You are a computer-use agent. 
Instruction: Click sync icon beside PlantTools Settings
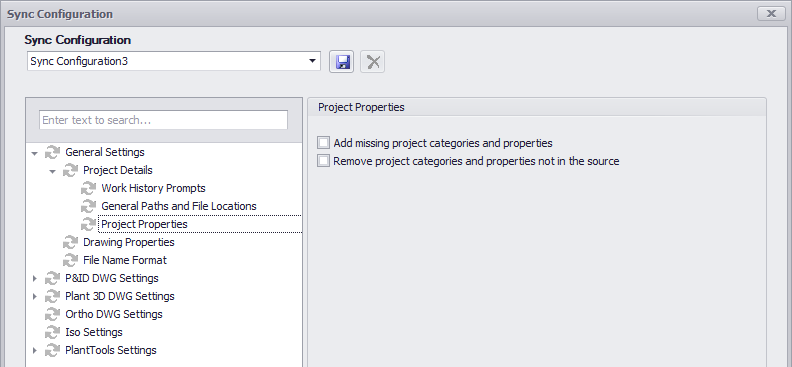53,350
